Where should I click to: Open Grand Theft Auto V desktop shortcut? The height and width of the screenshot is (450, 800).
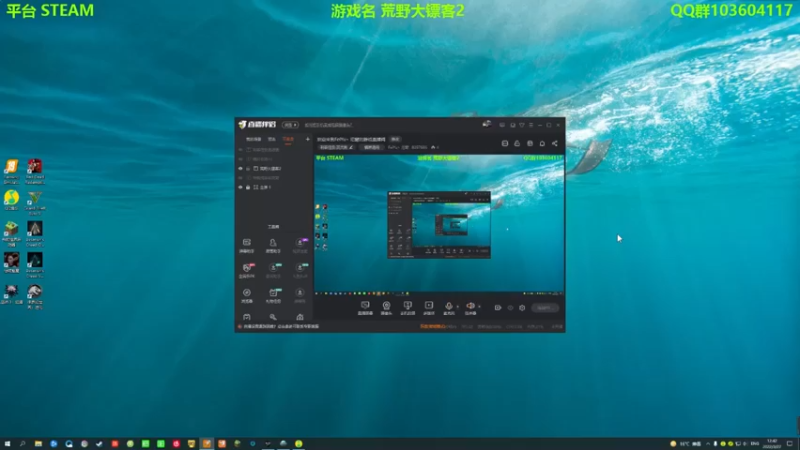35,203
